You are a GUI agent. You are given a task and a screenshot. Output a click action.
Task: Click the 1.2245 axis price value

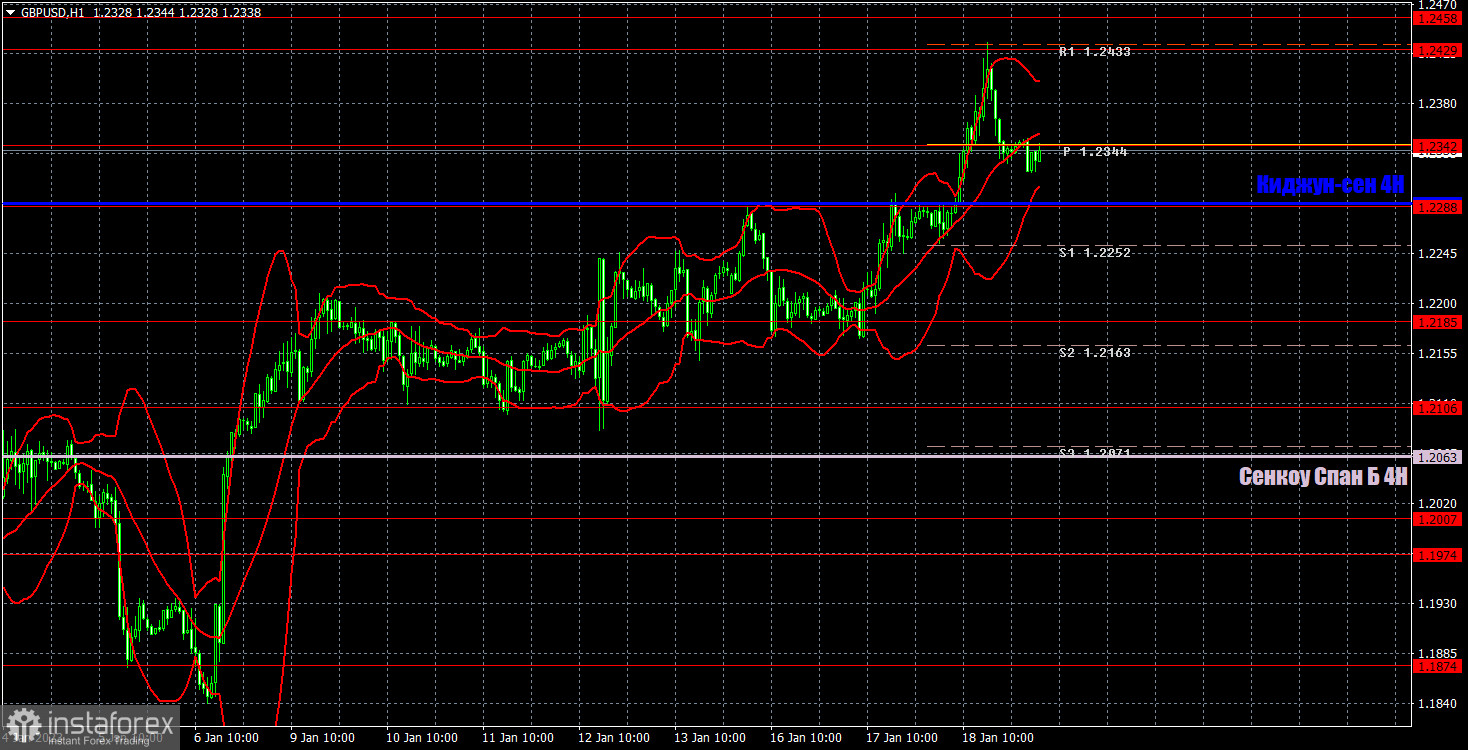tap(1435, 254)
